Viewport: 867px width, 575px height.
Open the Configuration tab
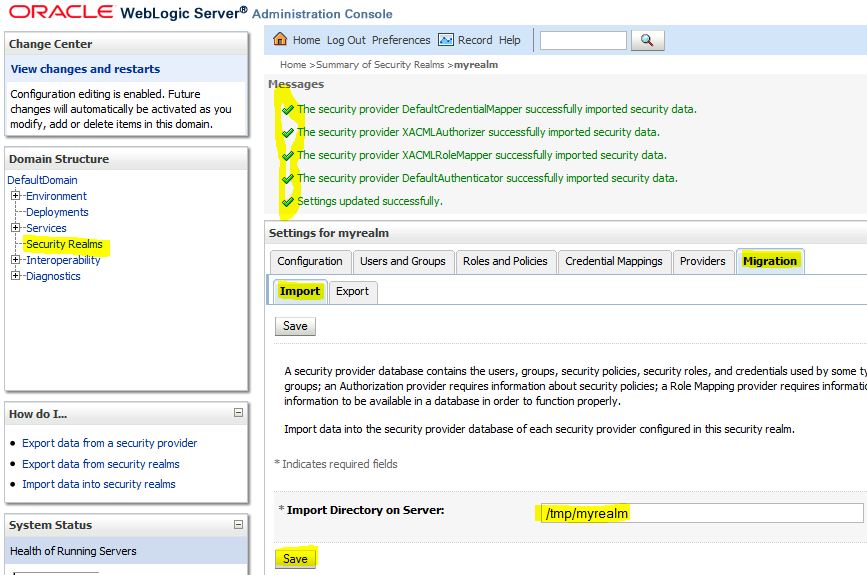(310, 261)
